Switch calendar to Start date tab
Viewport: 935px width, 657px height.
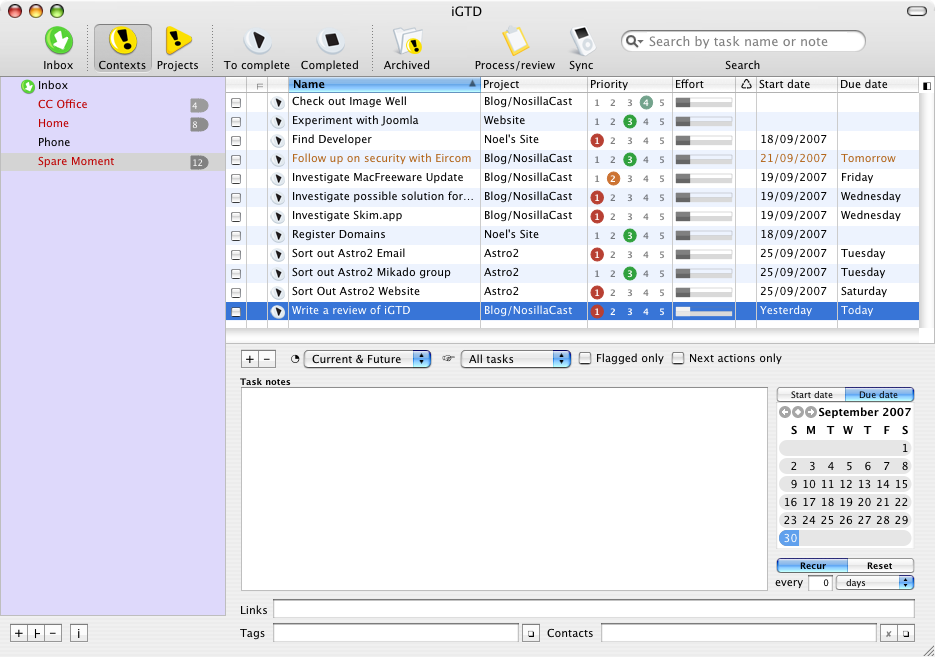(811, 395)
